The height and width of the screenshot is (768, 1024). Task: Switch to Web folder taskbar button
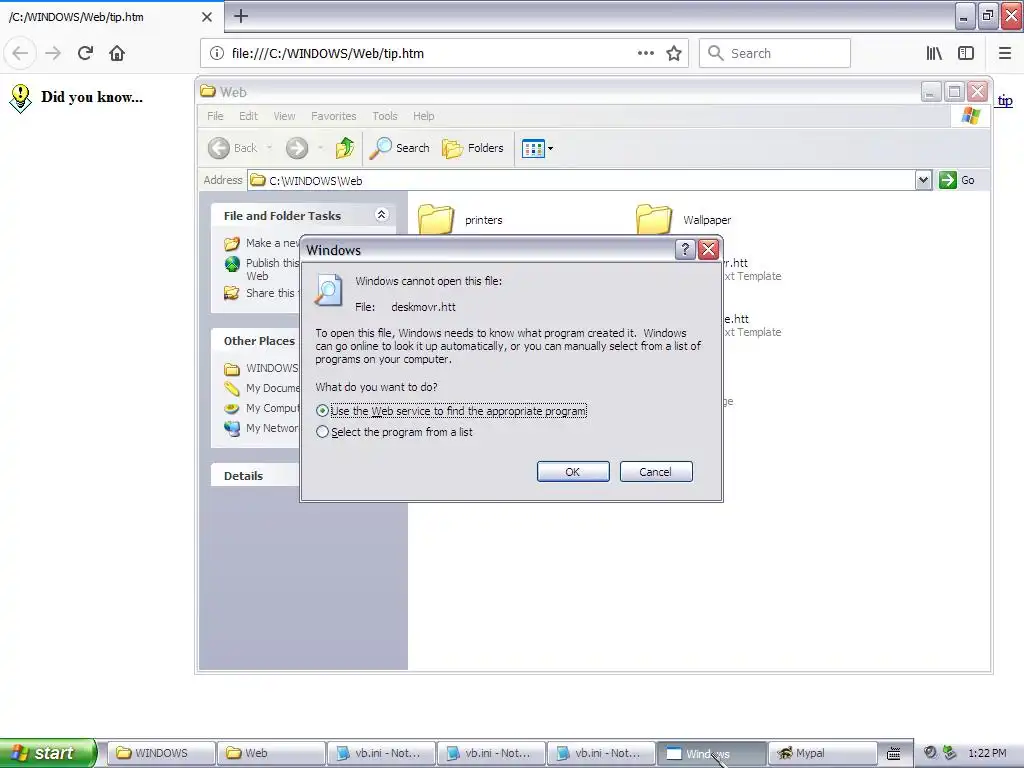pos(271,753)
